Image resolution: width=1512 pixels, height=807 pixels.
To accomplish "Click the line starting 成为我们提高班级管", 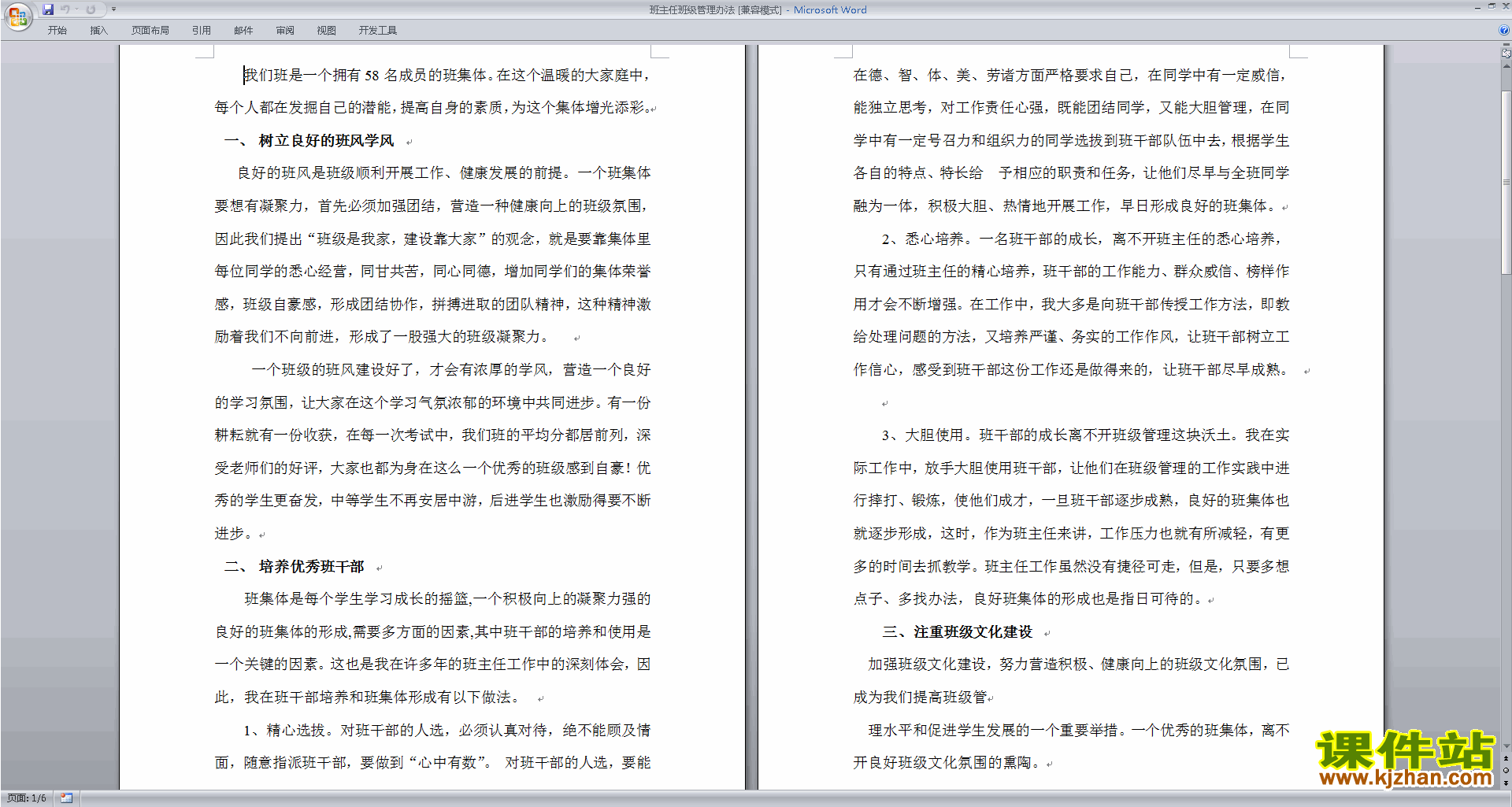I will point(921,698).
